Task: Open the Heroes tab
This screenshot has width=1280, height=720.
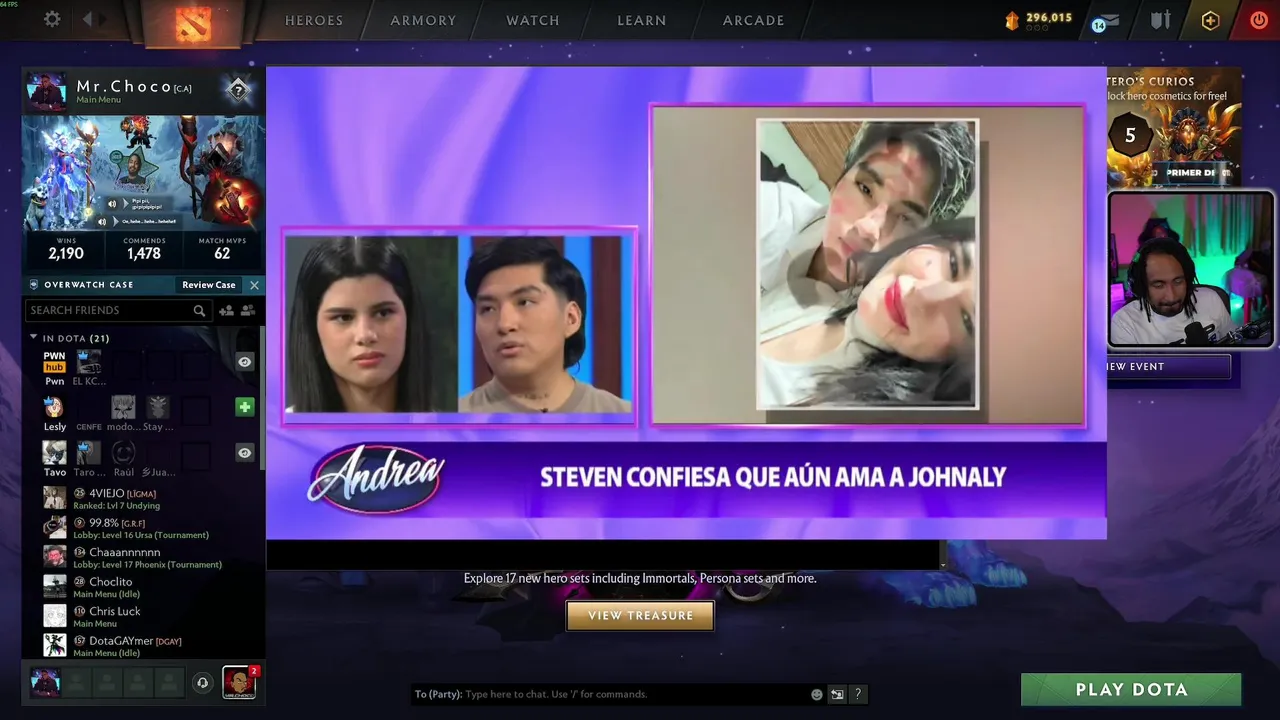Action: coord(314,20)
